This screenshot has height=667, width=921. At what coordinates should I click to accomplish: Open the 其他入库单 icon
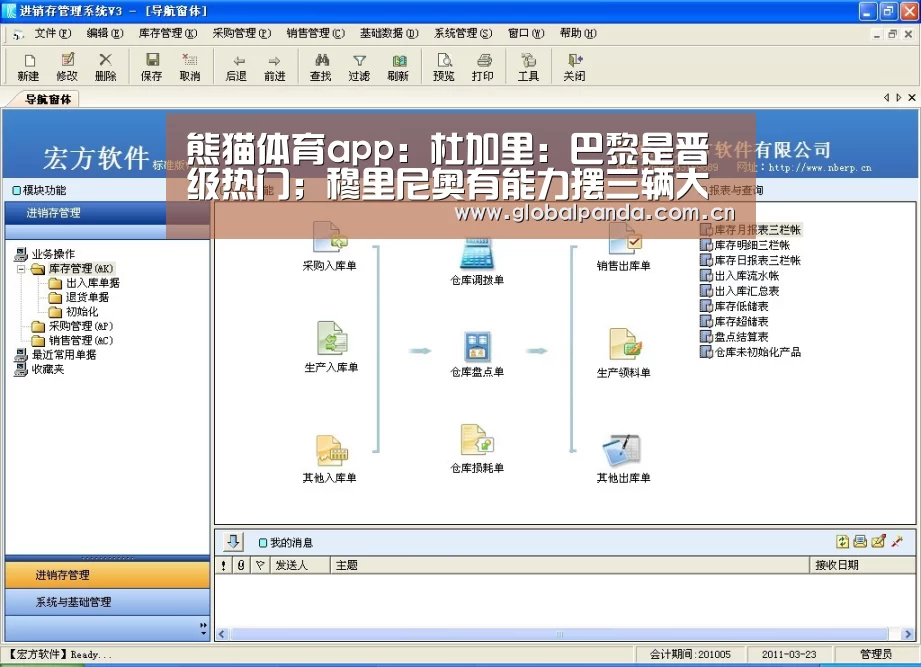click(x=330, y=458)
